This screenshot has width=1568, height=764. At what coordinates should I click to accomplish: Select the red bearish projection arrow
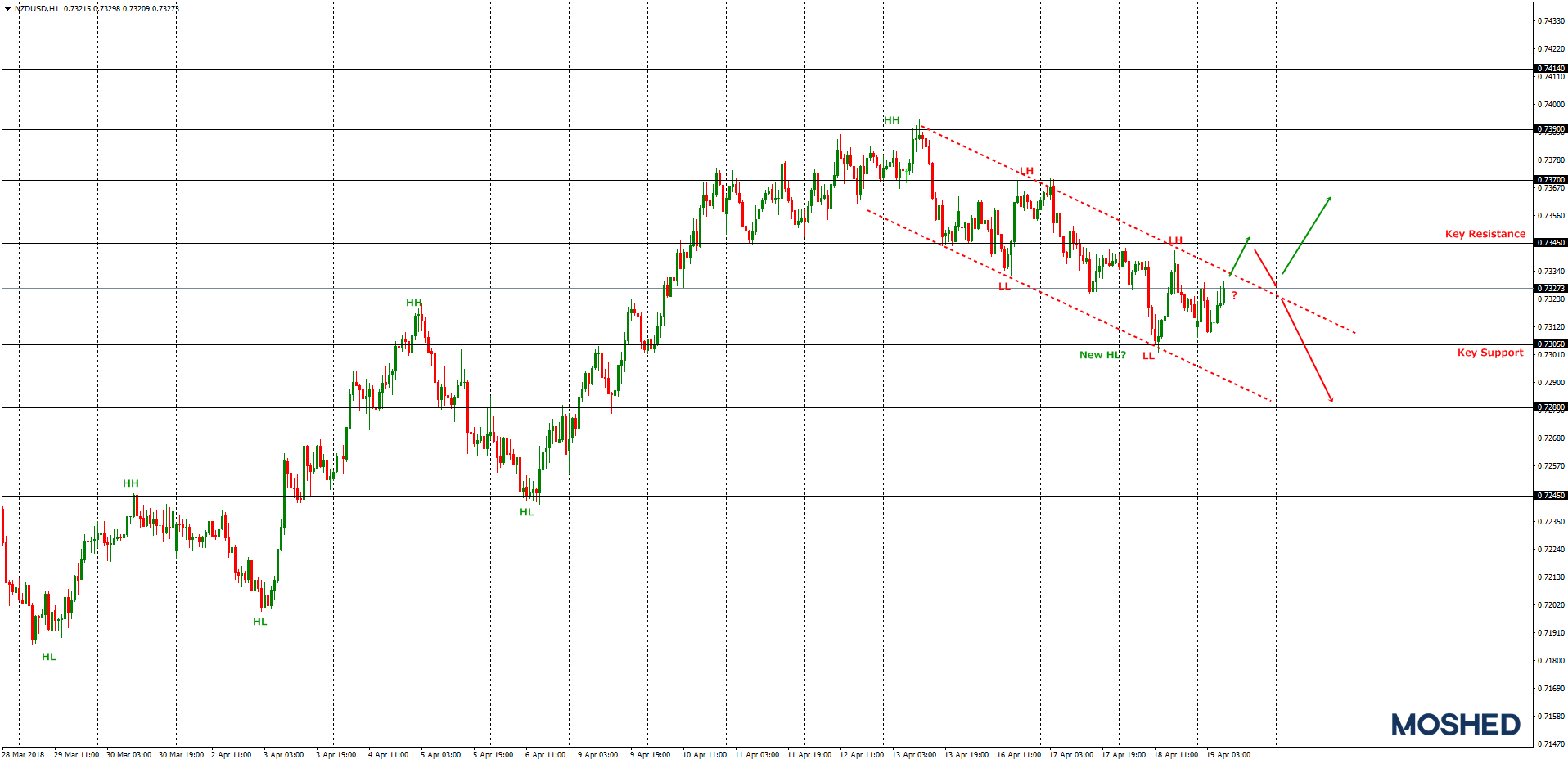point(1307,352)
